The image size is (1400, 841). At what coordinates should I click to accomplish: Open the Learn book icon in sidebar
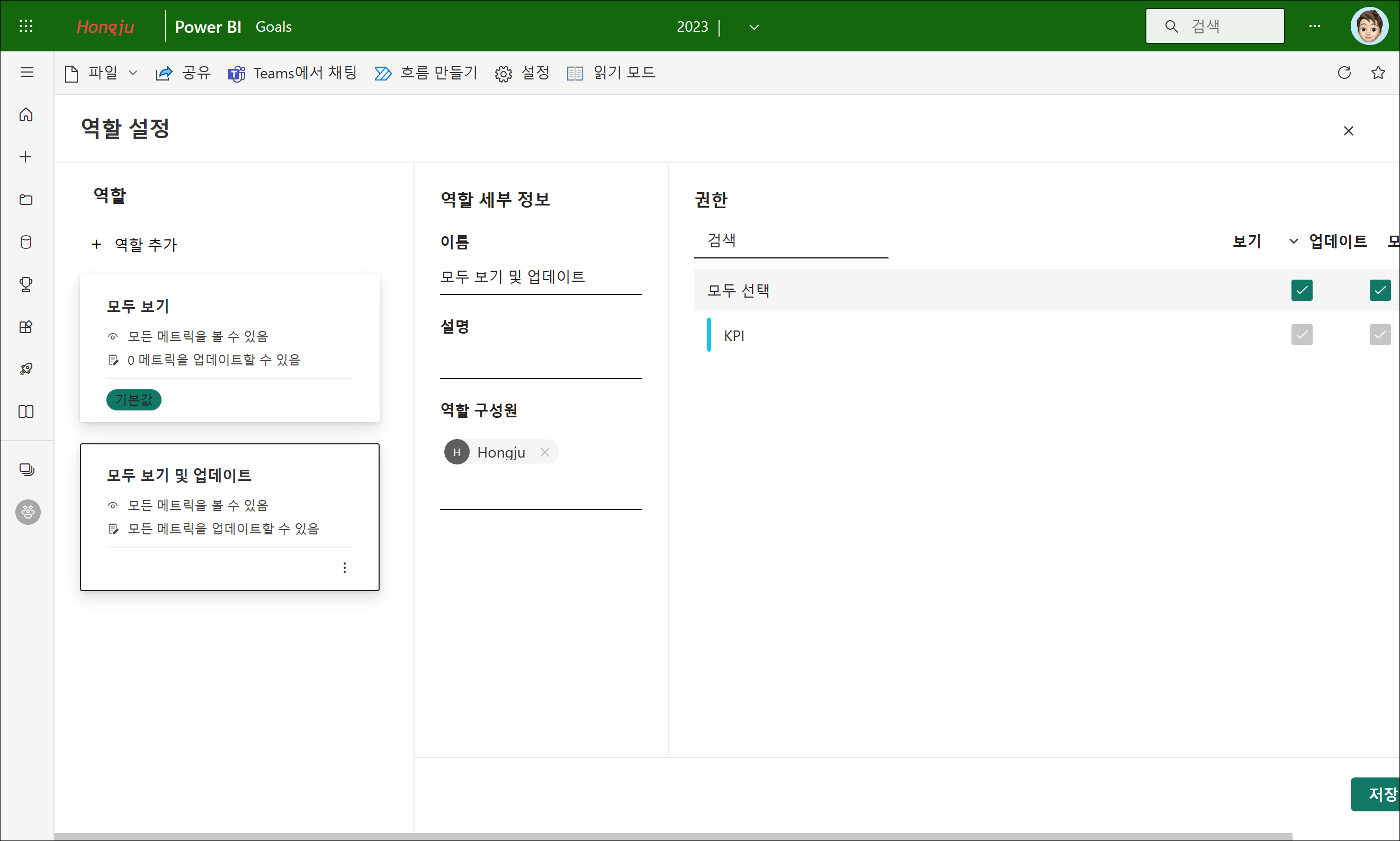coord(26,411)
